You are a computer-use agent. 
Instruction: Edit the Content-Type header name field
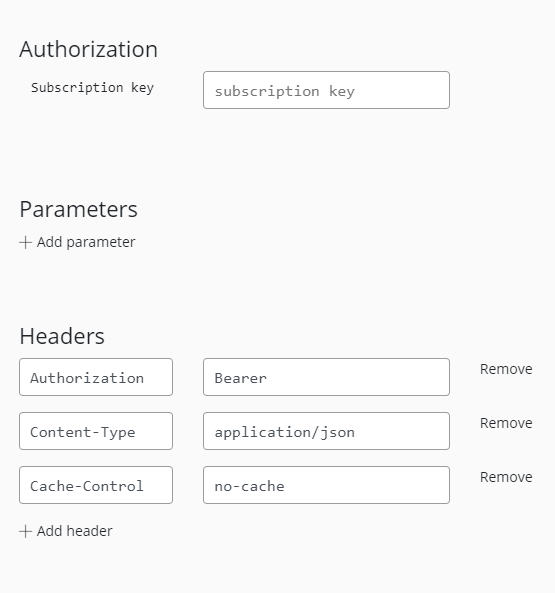[x=96, y=431]
